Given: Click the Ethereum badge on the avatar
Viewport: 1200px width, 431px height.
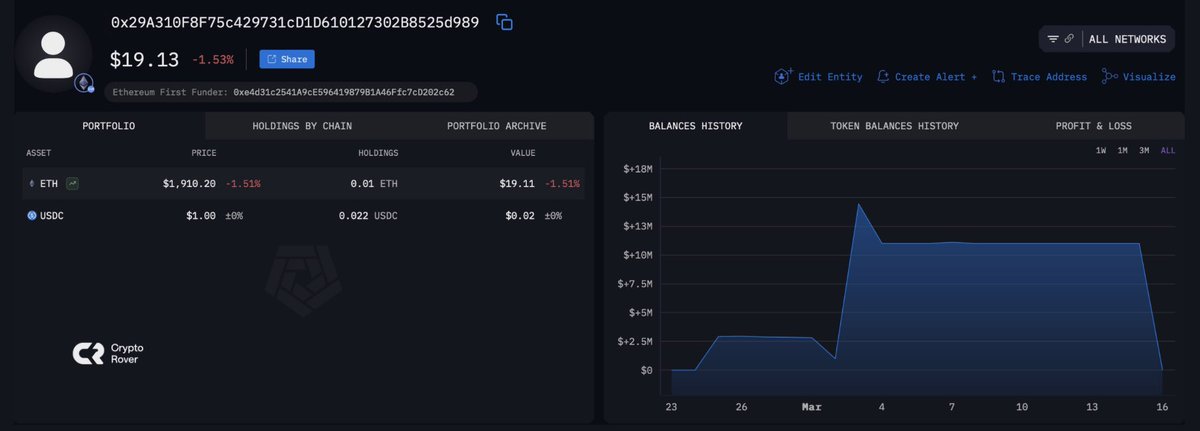Looking at the screenshot, I should coord(83,84).
